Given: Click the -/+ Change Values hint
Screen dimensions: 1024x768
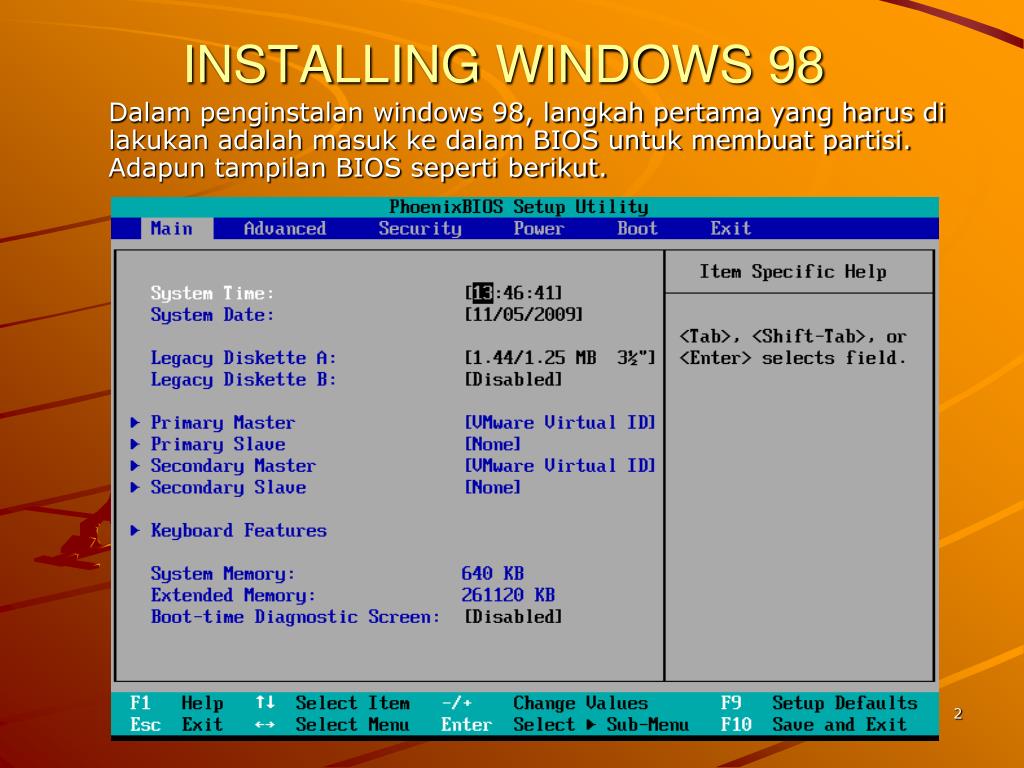Looking at the screenshot, I should click(545, 703).
